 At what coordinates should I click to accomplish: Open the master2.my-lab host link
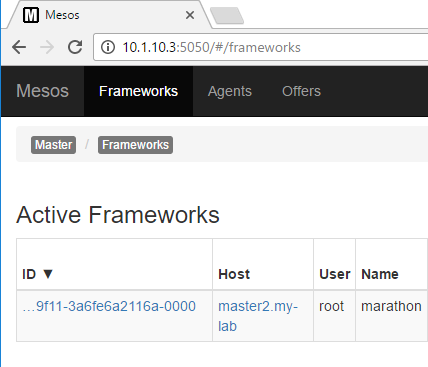pyautogui.click(x=258, y=316)
